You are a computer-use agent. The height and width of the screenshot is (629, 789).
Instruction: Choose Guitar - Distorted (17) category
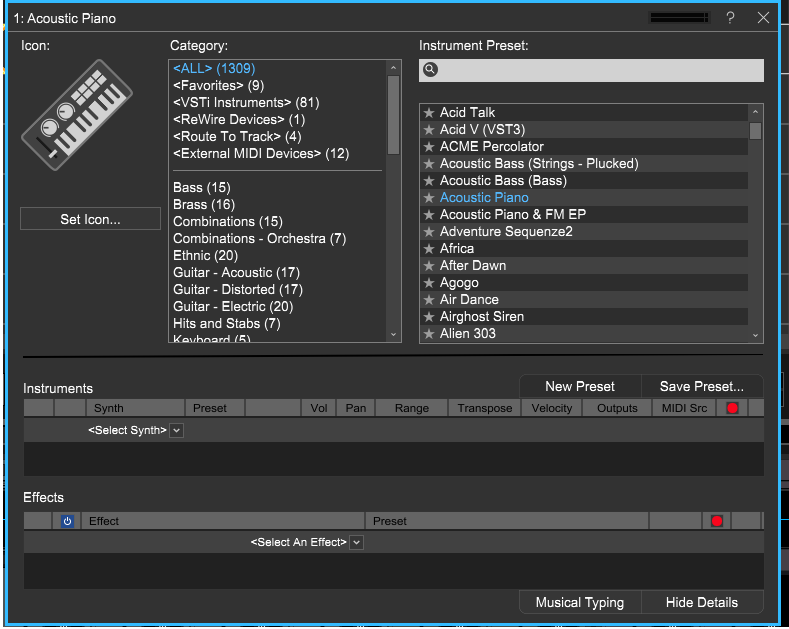[x=238, y=290]
